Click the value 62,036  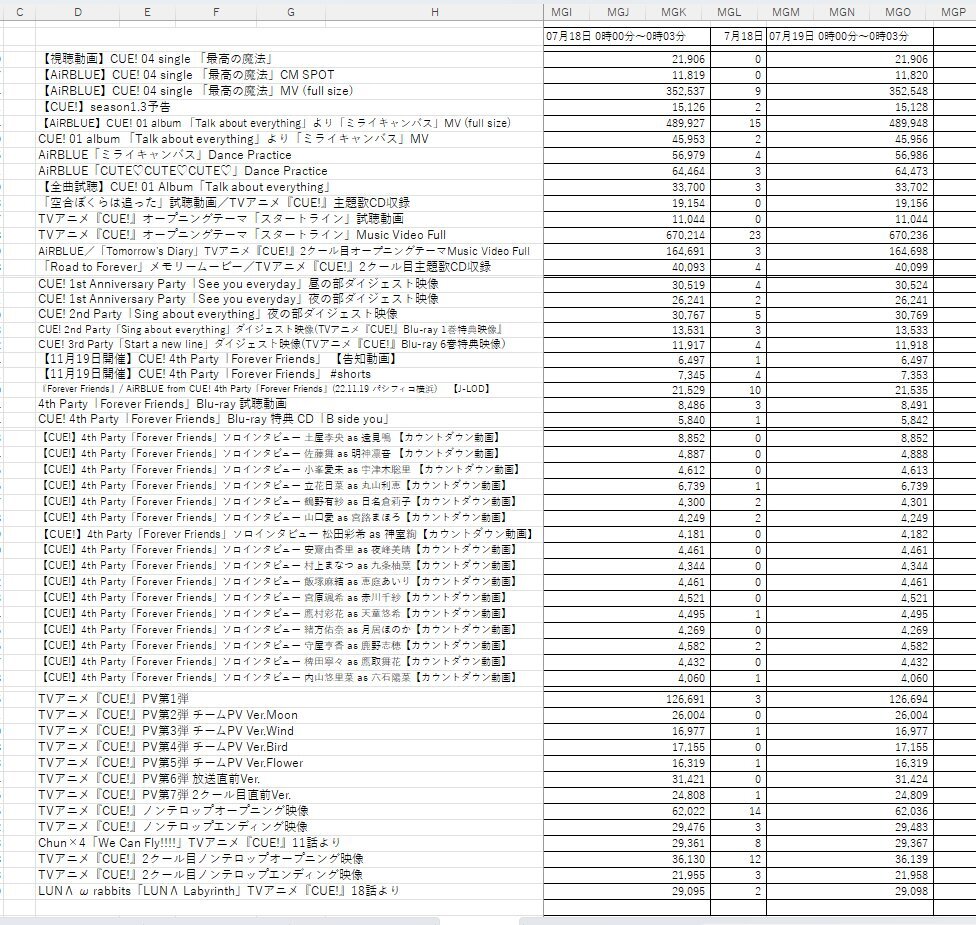pyautogui.click(x=911, y=812)
